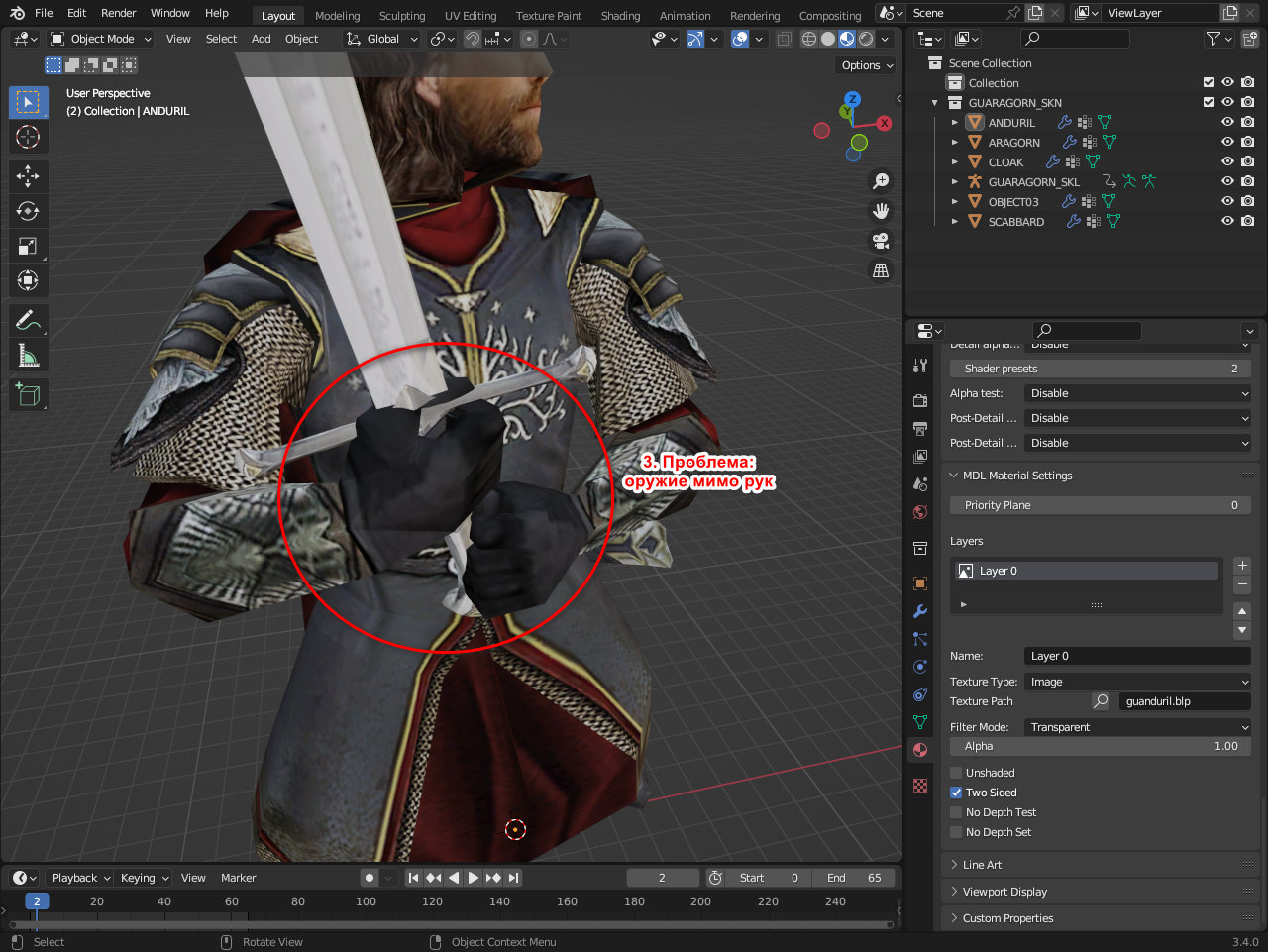
Task: Select the Add Cube tool
Action: [x=28, y=394]
